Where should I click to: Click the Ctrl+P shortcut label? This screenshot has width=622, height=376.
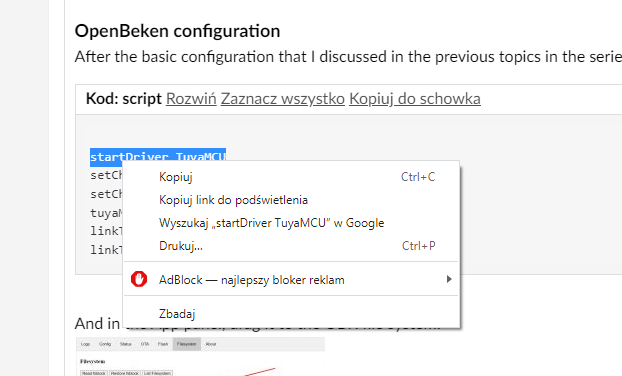point(419,246)
